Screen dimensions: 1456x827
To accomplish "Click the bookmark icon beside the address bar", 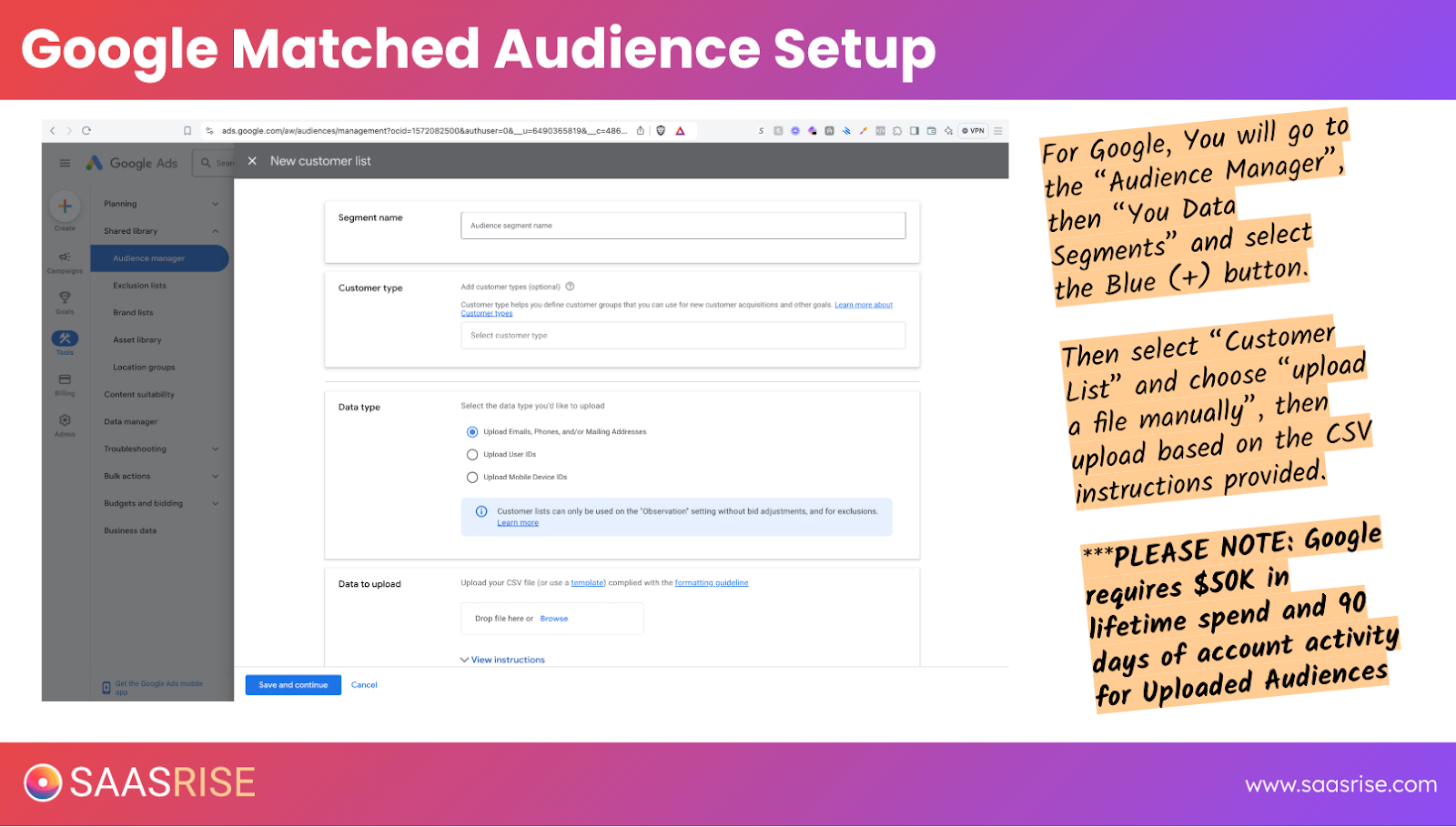I will (187, 131).
